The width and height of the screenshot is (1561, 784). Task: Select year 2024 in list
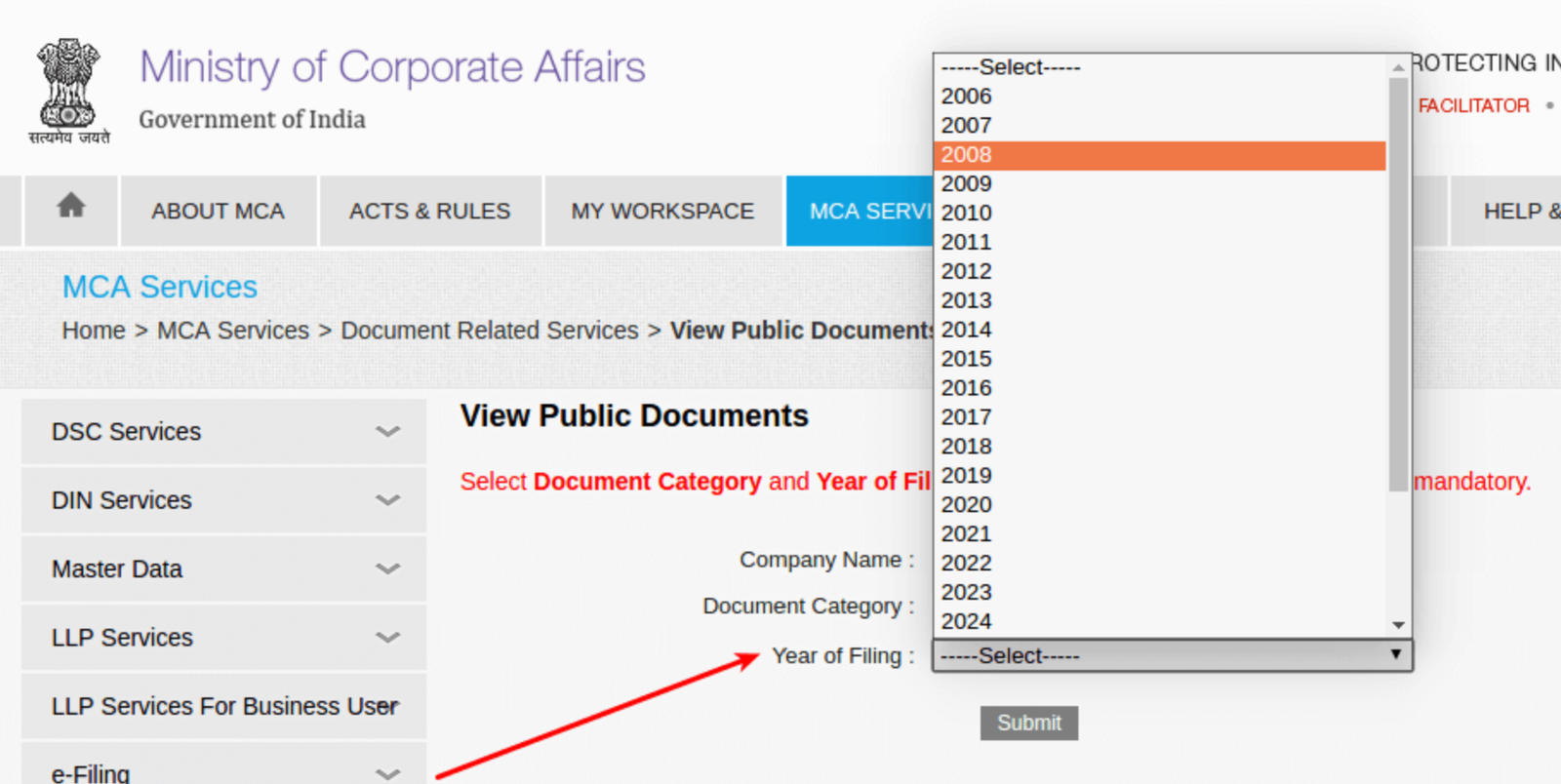coord(1160,622)
